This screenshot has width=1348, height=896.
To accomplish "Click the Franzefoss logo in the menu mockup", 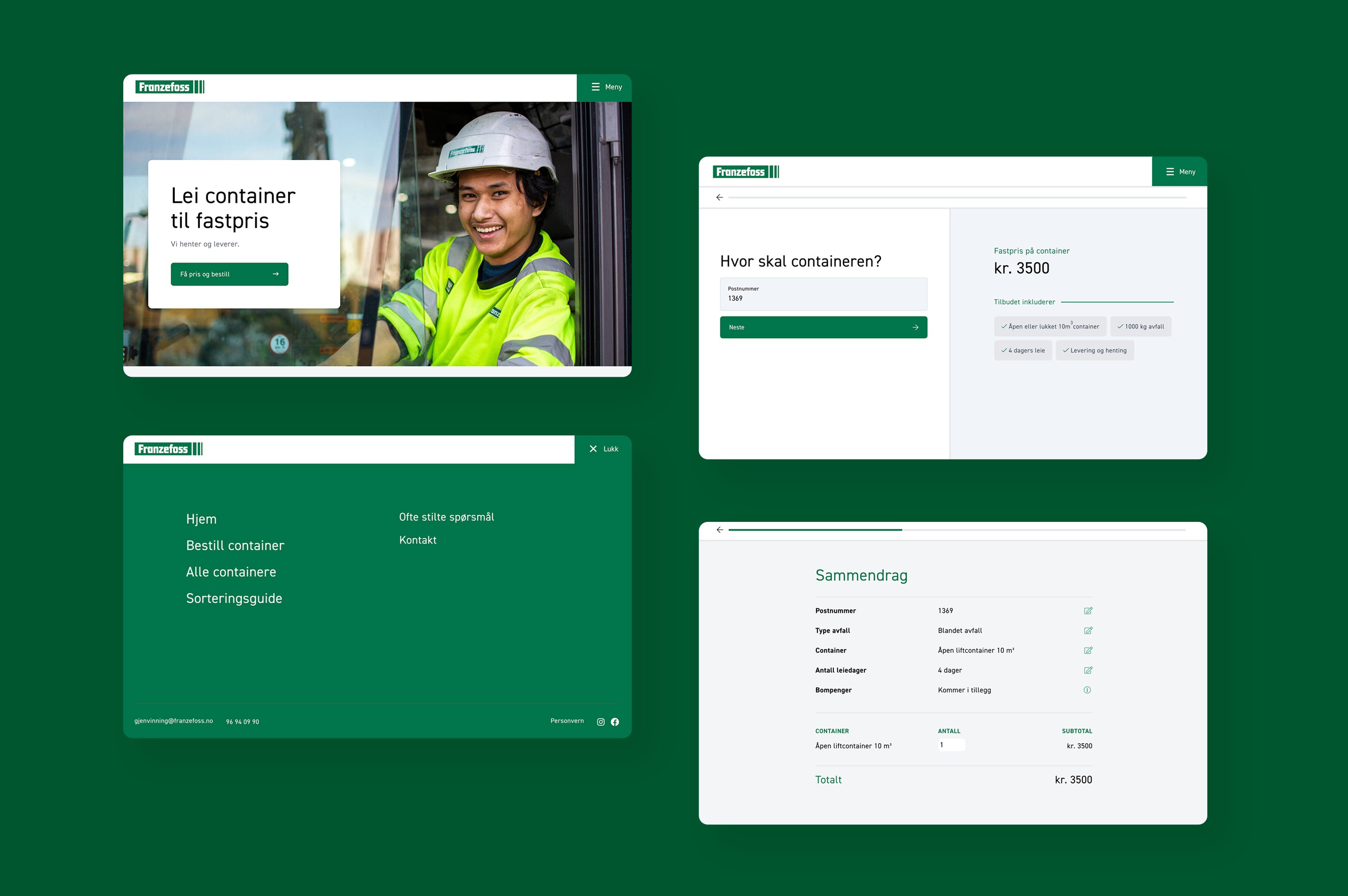I will pyautogui.click(x=168, y=449).
